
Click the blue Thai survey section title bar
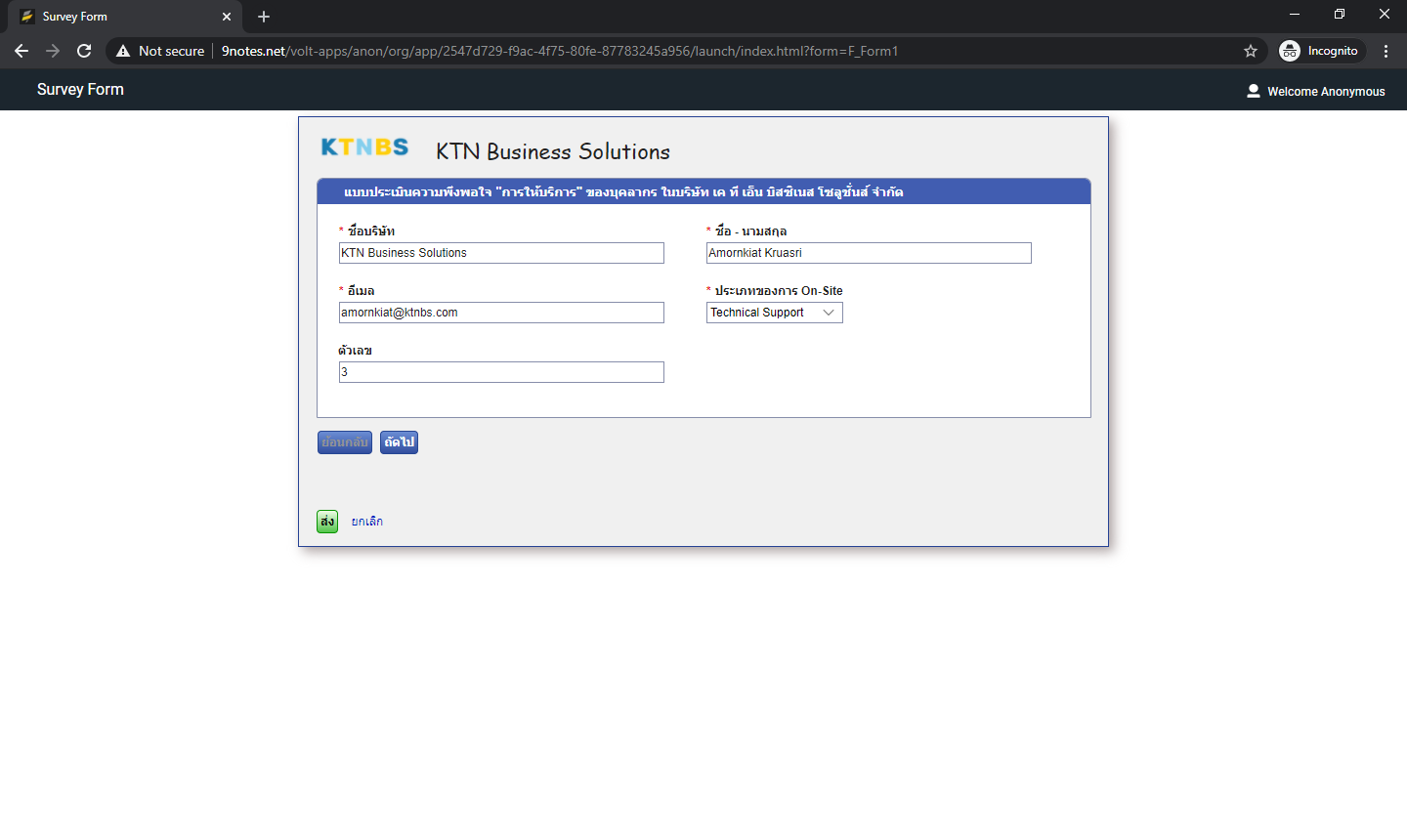703,191
